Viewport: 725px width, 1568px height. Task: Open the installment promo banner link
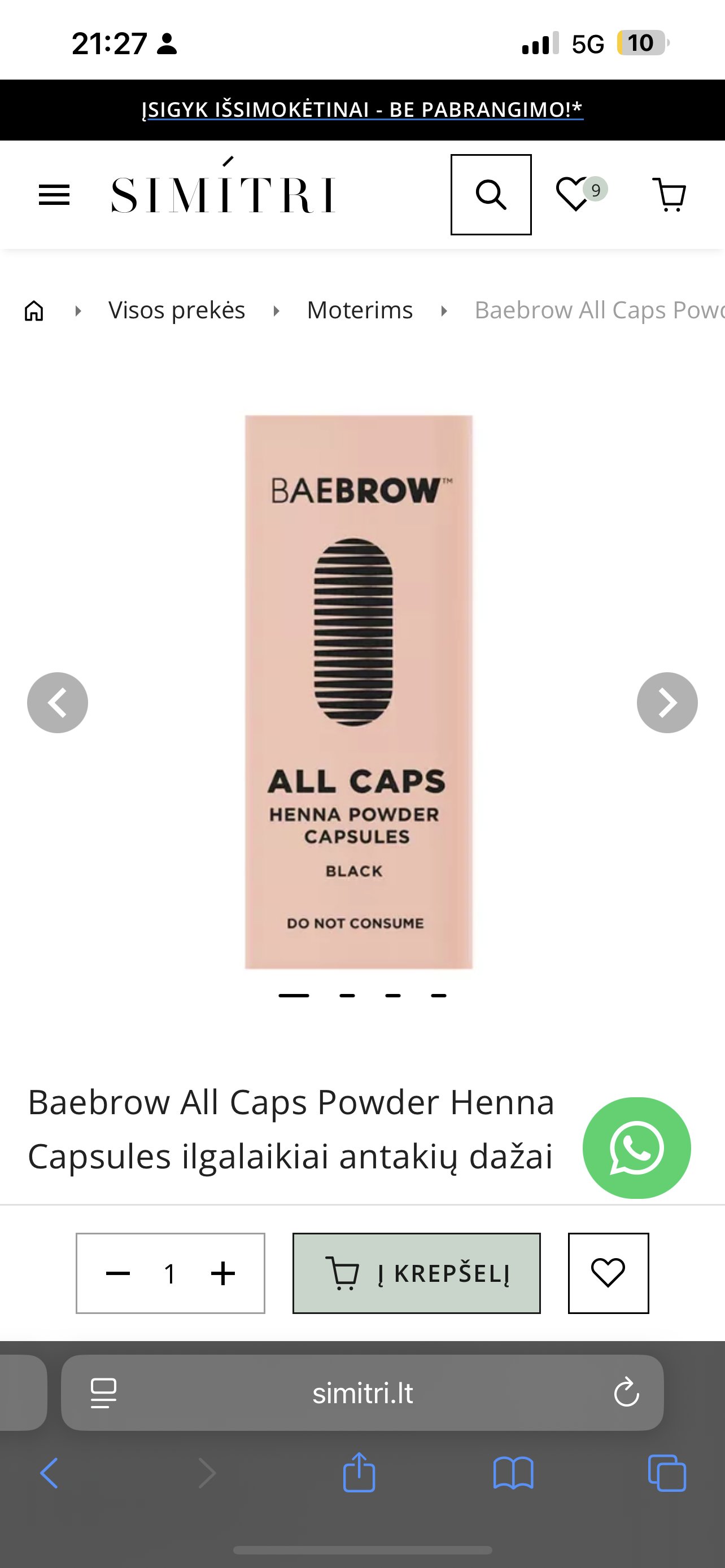363,110
